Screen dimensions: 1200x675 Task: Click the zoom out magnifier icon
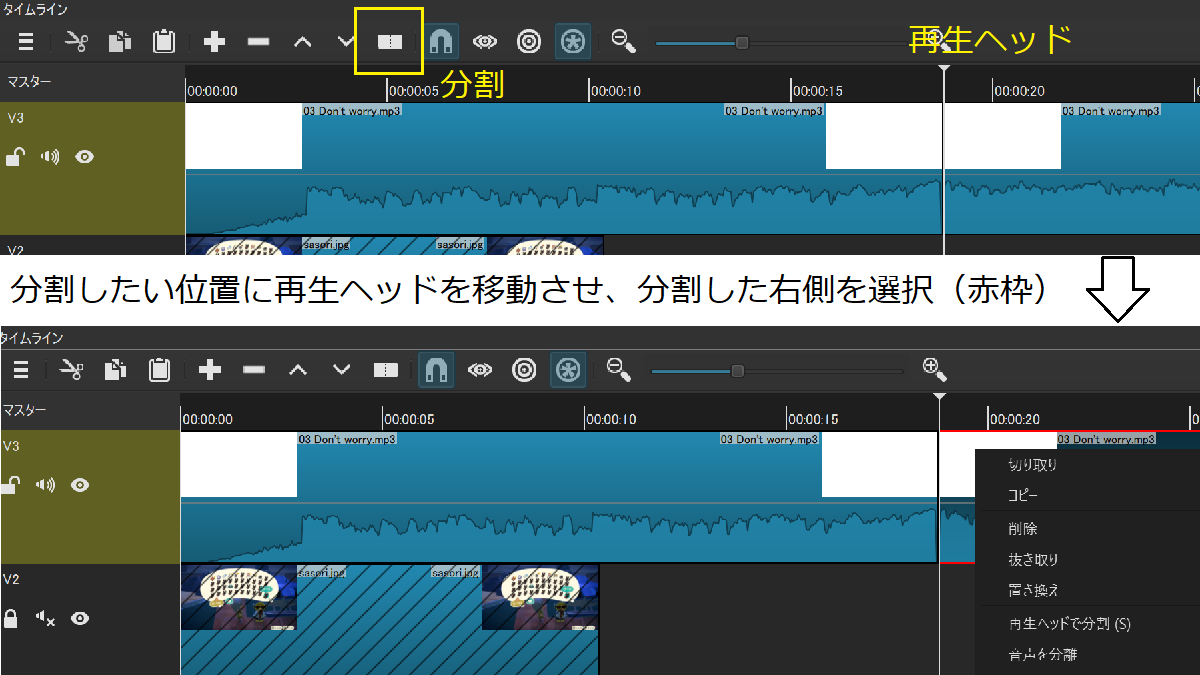[x=618, y=369]
